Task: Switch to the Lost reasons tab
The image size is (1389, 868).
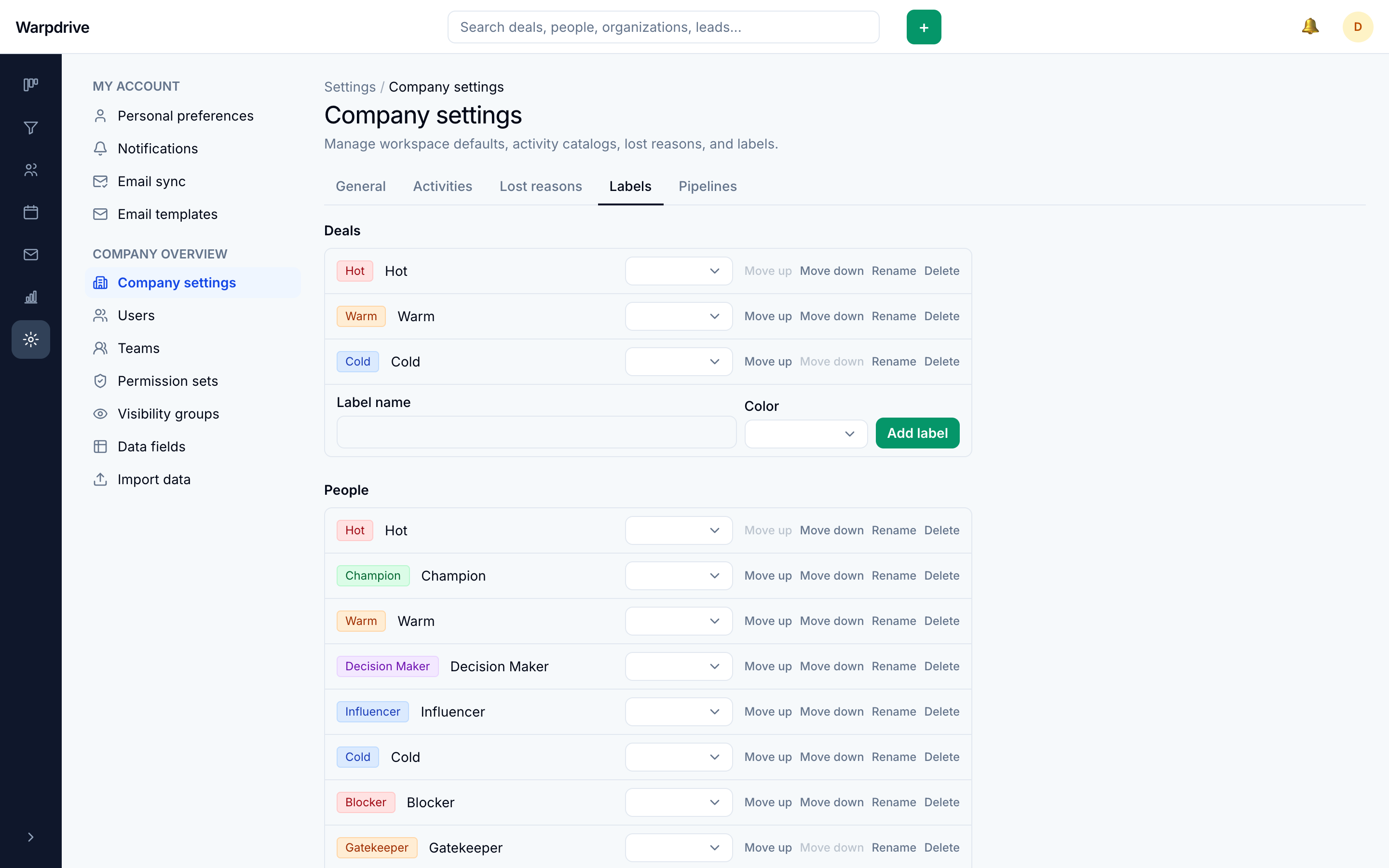Action: [x=541, y=186]
